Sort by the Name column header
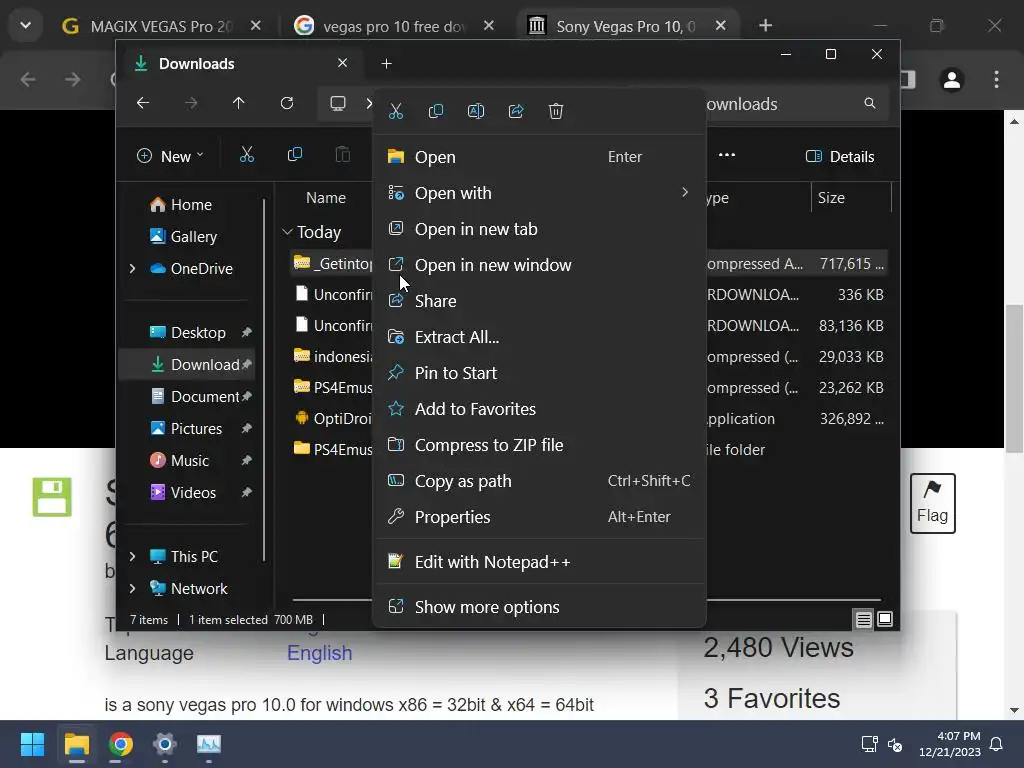Image resolution: width=1024 pixels, height=768 pixels. click(326, 198)
